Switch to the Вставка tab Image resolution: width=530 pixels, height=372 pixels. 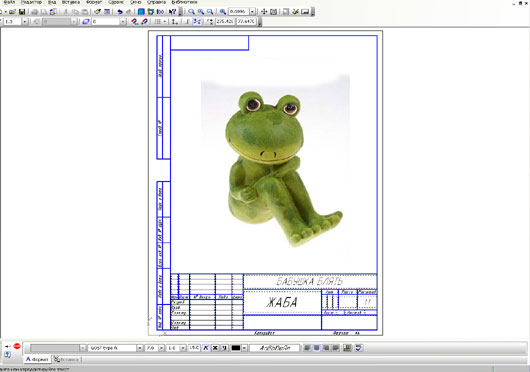pos(66,359)
